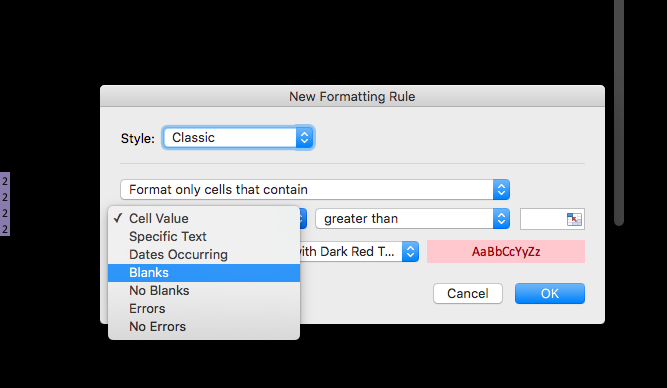Click the Cancel button
The width and height of the screenshot is (667, 388).
tap(467, 294)
